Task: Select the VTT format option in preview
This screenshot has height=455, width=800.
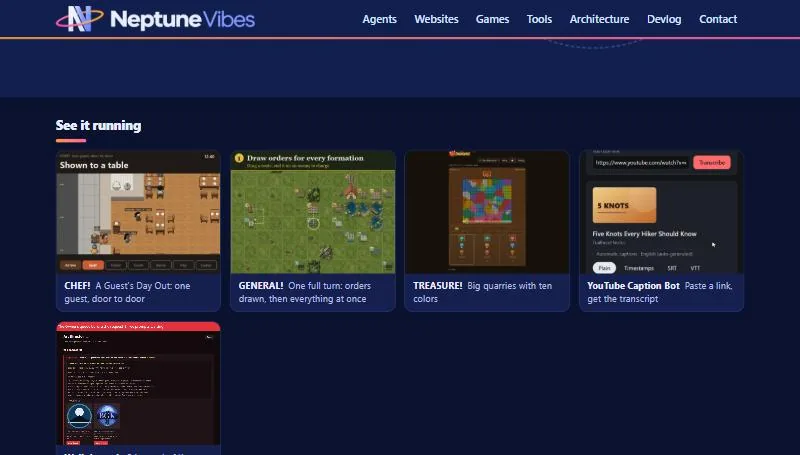Action: pyautogui.click(x=695, y=268)
